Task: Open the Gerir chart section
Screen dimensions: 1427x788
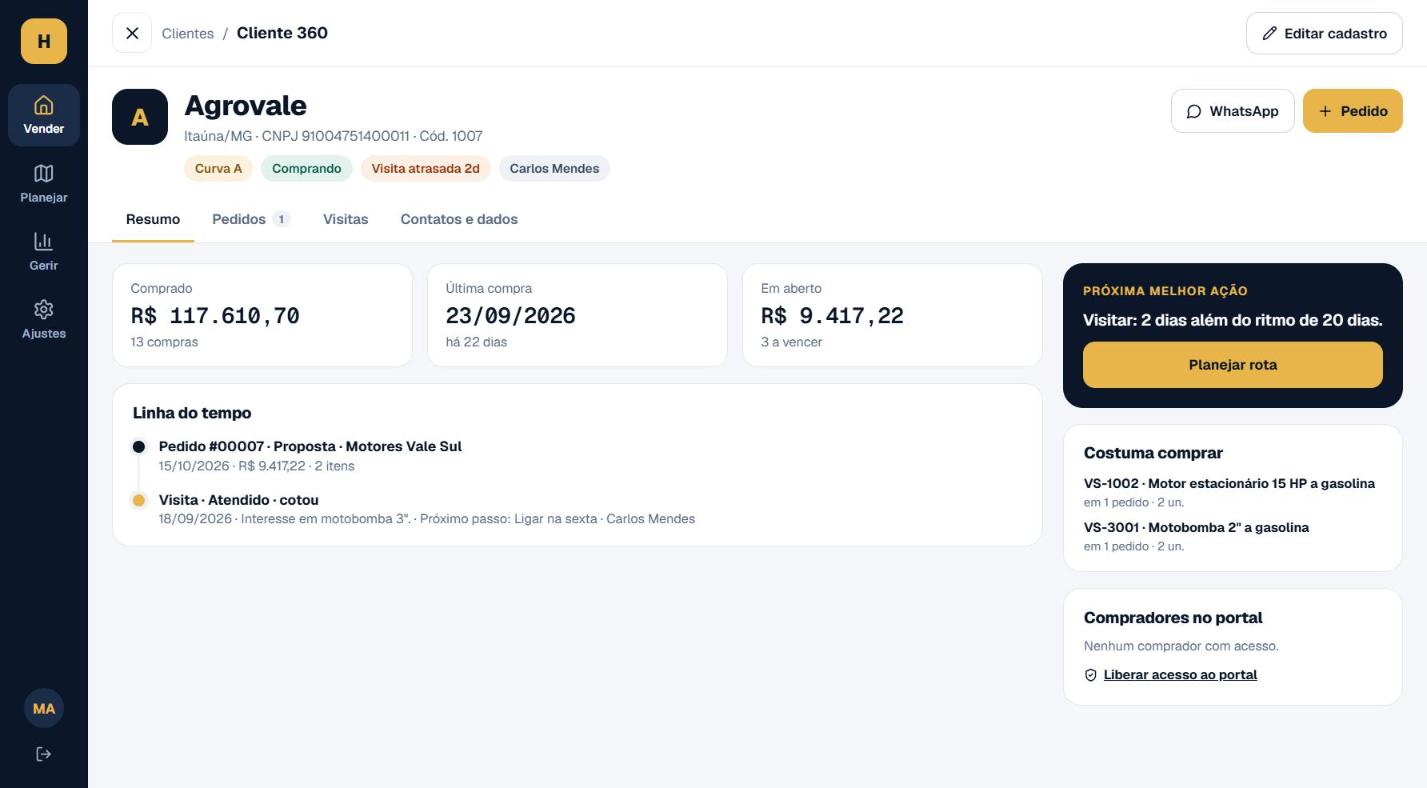Action: coord(44,252)
